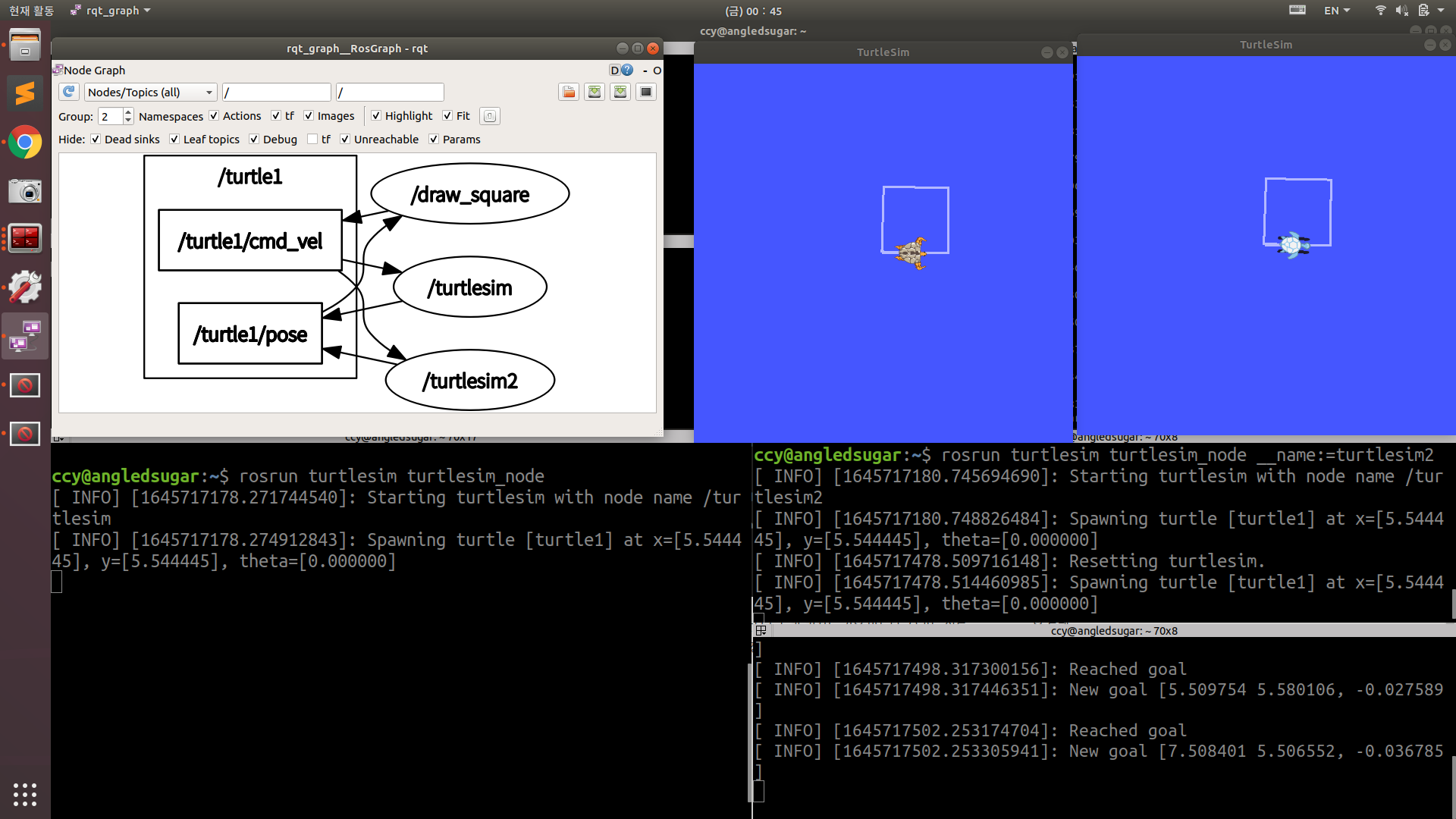The height and width of the screenshot is (819, 1456).
Task: Click the pane grouping icon on Terminator titlebar
Action: (x=761, y=631)
